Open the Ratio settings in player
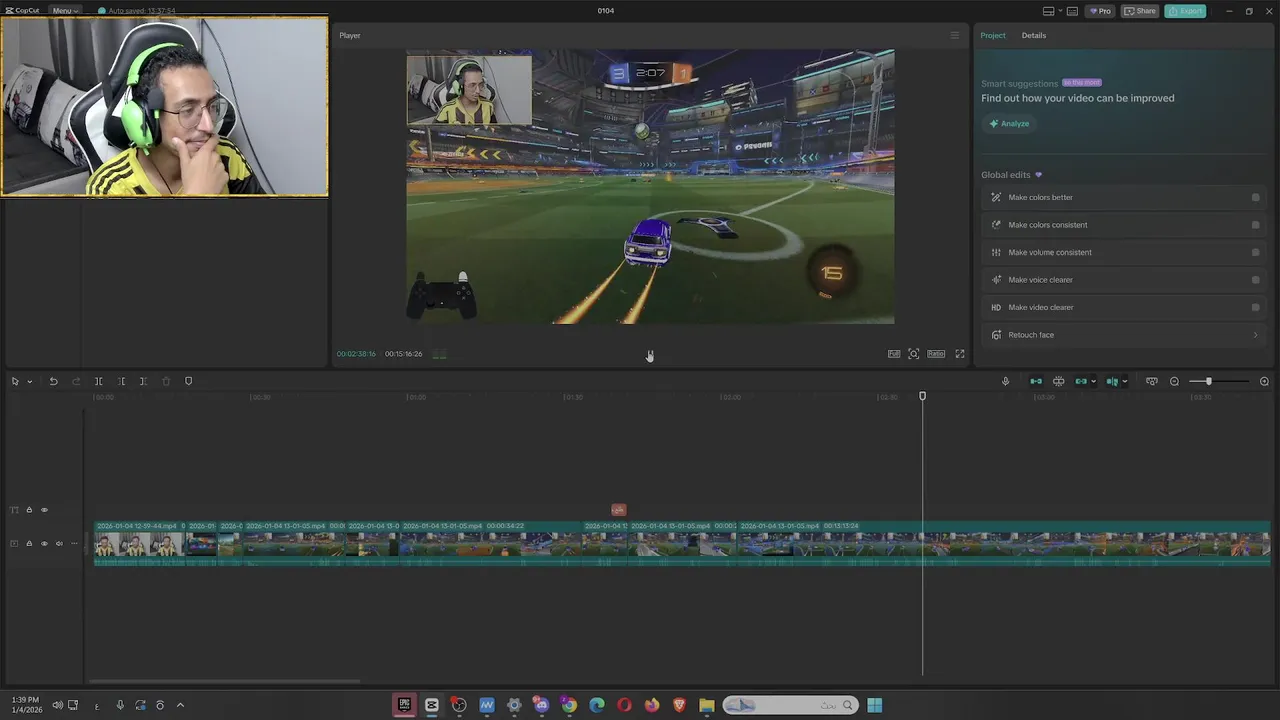Image resolution: width=1280 pixels, height=720 pixels. [x=936, y=354]
